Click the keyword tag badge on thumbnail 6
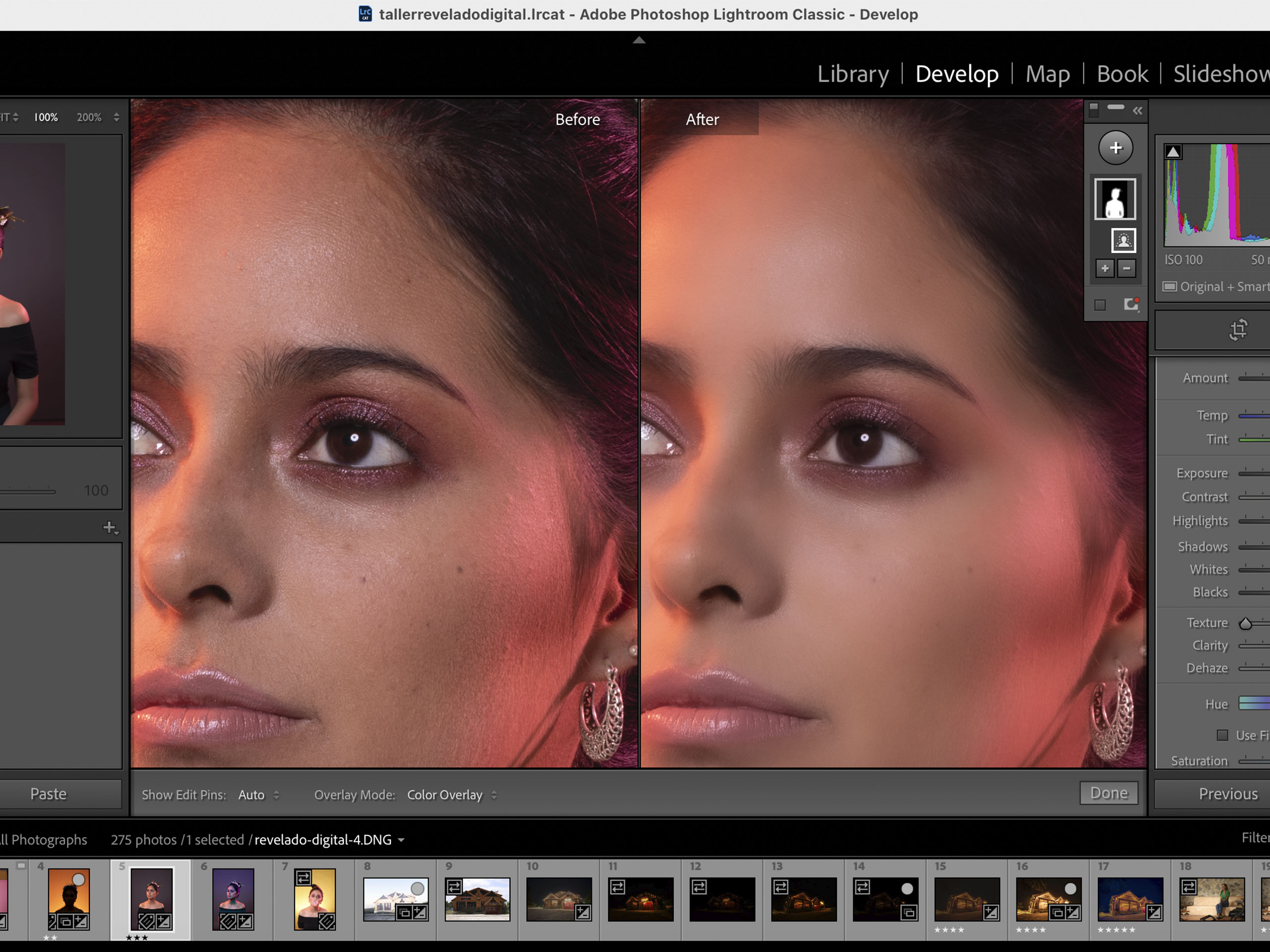Screen dimensions: 1270x952 pyautogui.click(x=229, y=922)
